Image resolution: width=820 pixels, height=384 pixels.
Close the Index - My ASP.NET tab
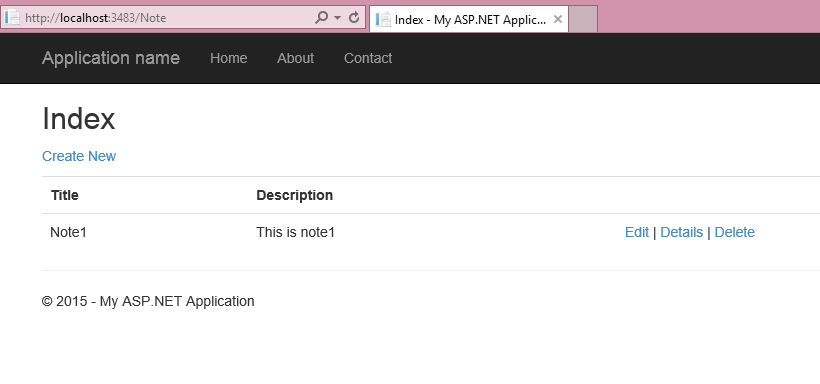pyautogui.click(x=557, y=19)
